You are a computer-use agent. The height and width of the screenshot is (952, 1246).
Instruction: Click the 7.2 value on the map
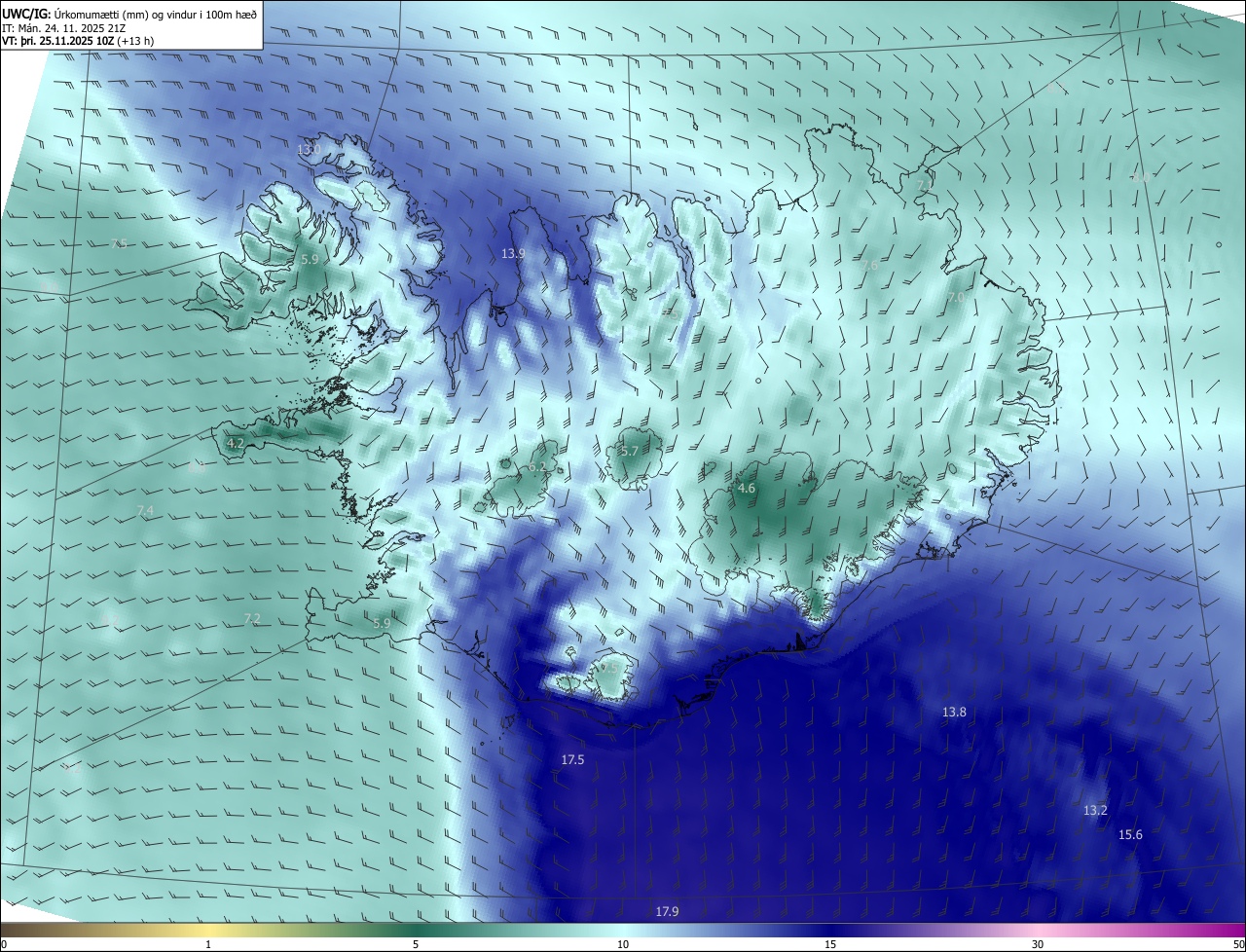click(252, 619)
